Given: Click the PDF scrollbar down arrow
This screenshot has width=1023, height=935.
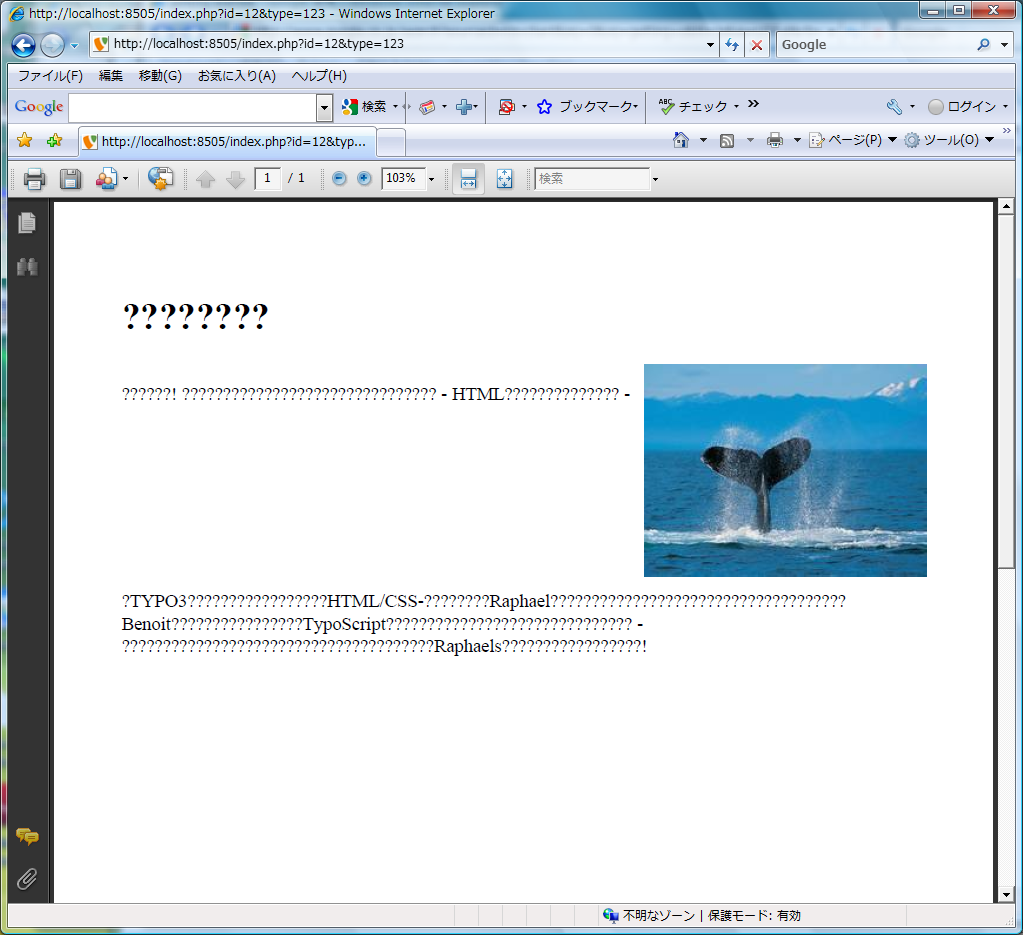Looking at the screenshot, I should click(x=1005, y=895).
